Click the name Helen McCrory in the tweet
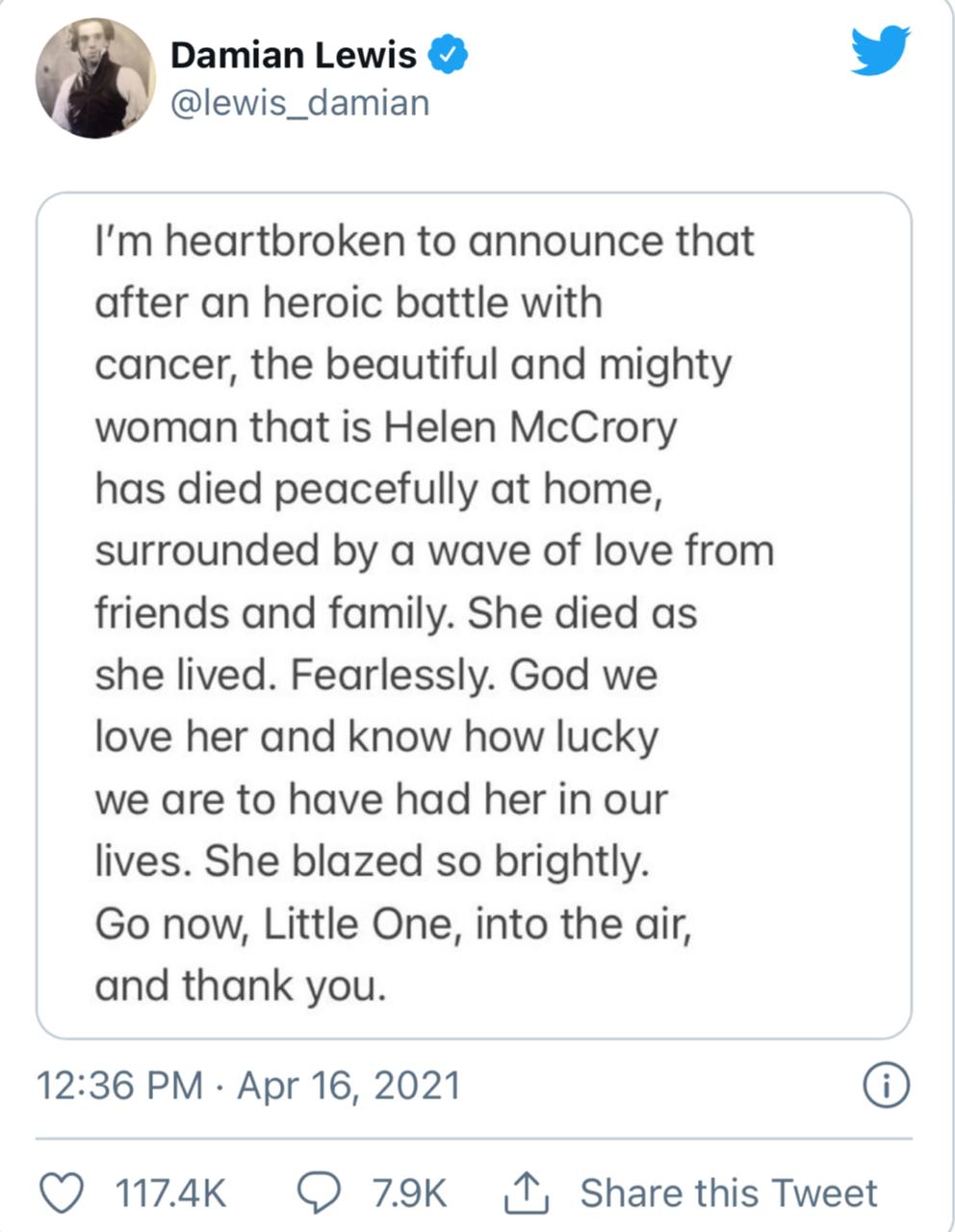955x1232 pixels. (530, 427)
